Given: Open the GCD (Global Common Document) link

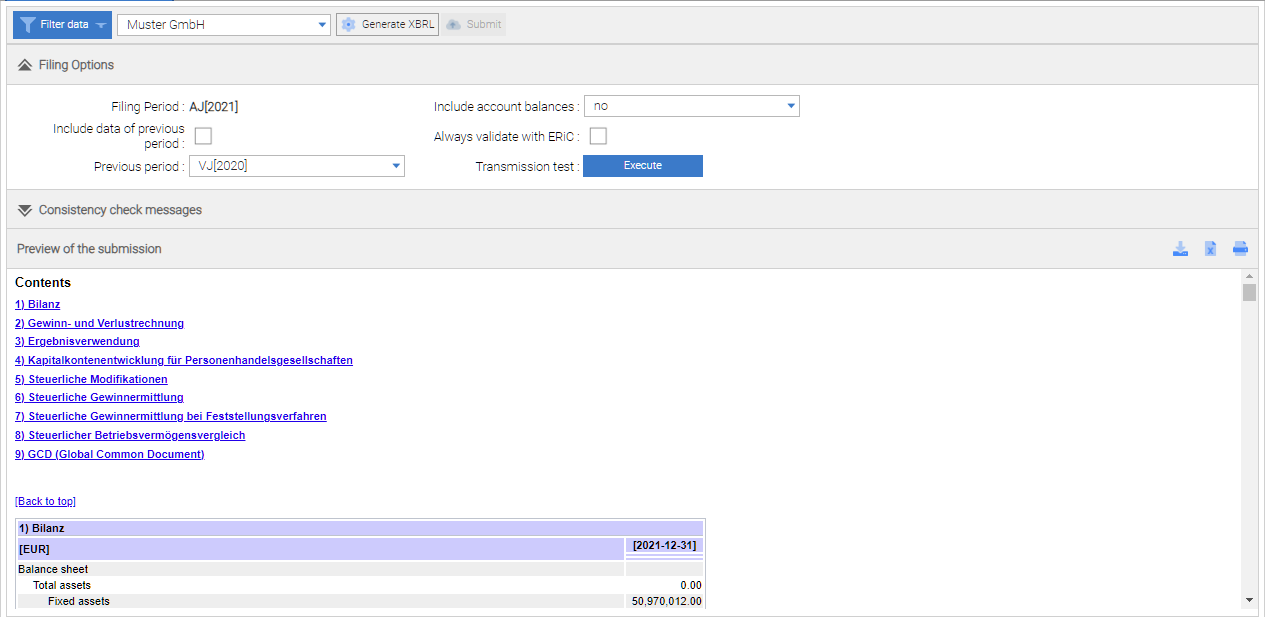Looking at the screenshot, I should (109, 454).
